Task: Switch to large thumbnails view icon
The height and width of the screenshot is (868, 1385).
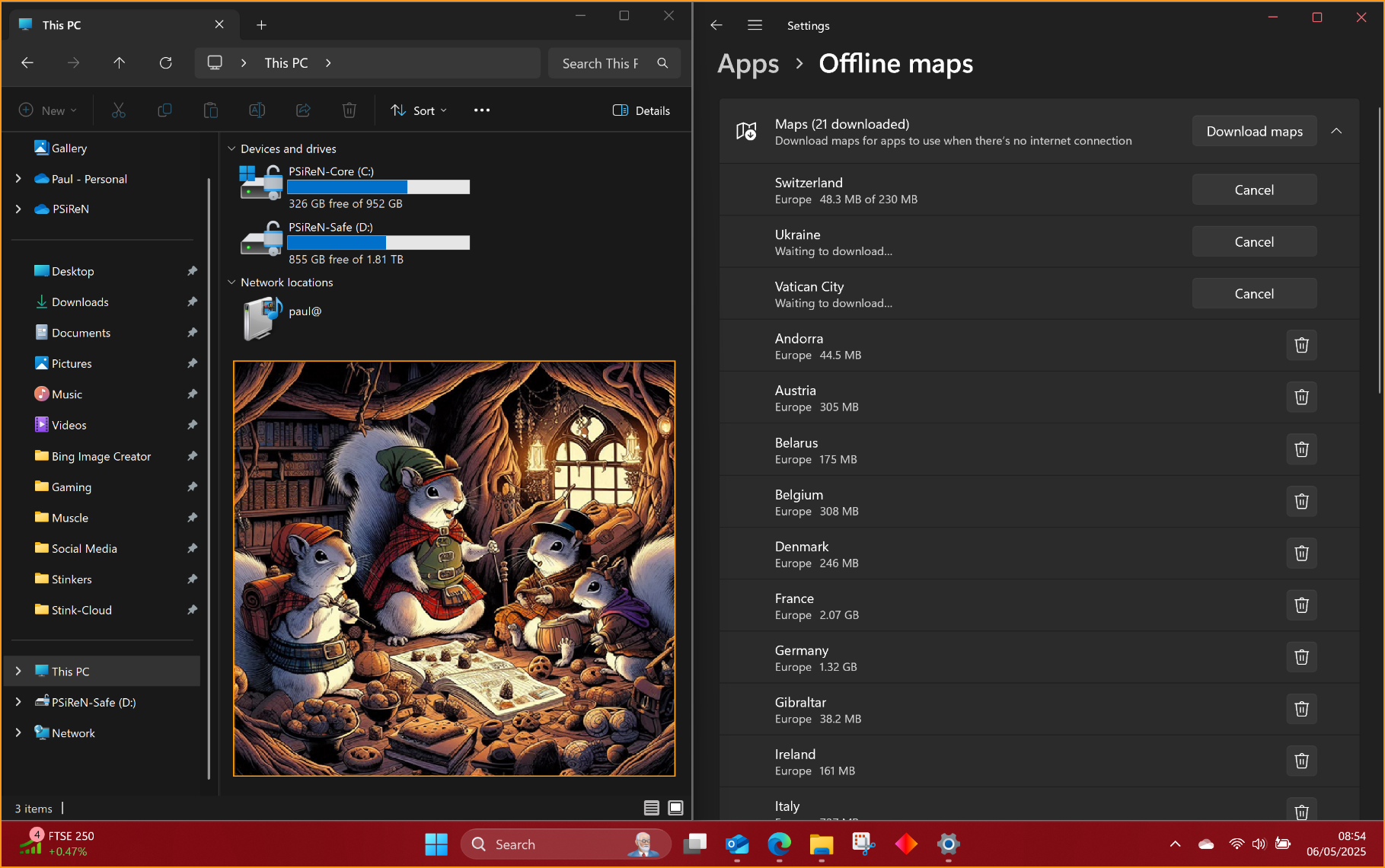Action: click(x=675, y=808)
